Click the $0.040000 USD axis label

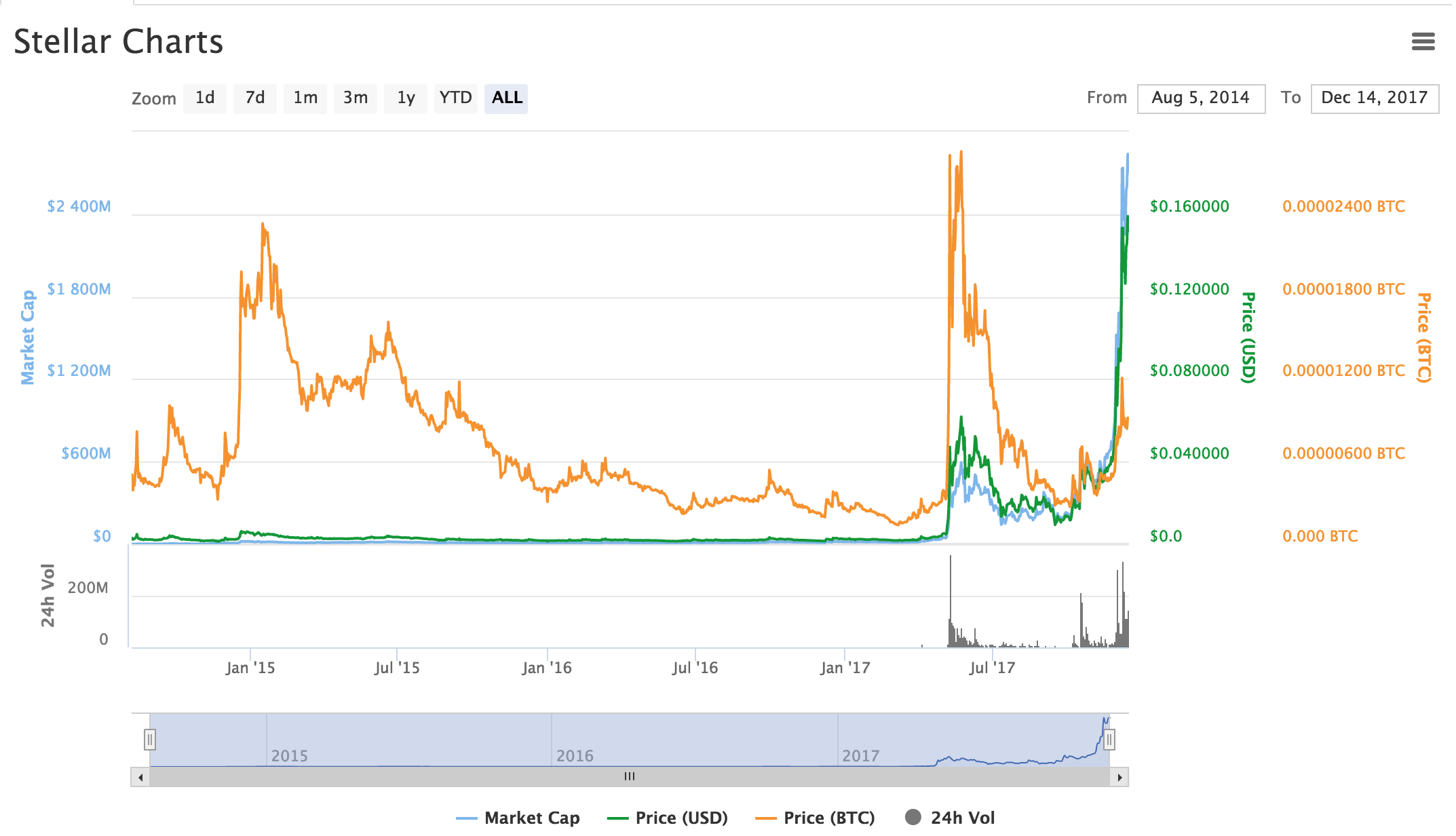(1189, 453)
